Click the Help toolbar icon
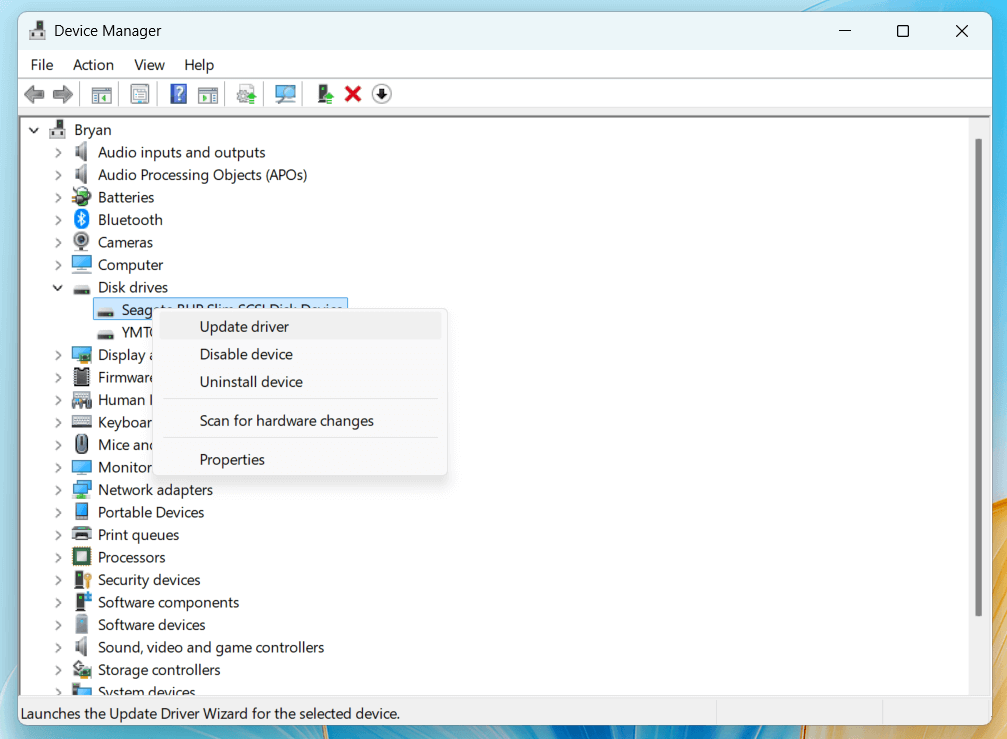The height and width of the screenshot is (739, 1007). (x=177, y=93)
